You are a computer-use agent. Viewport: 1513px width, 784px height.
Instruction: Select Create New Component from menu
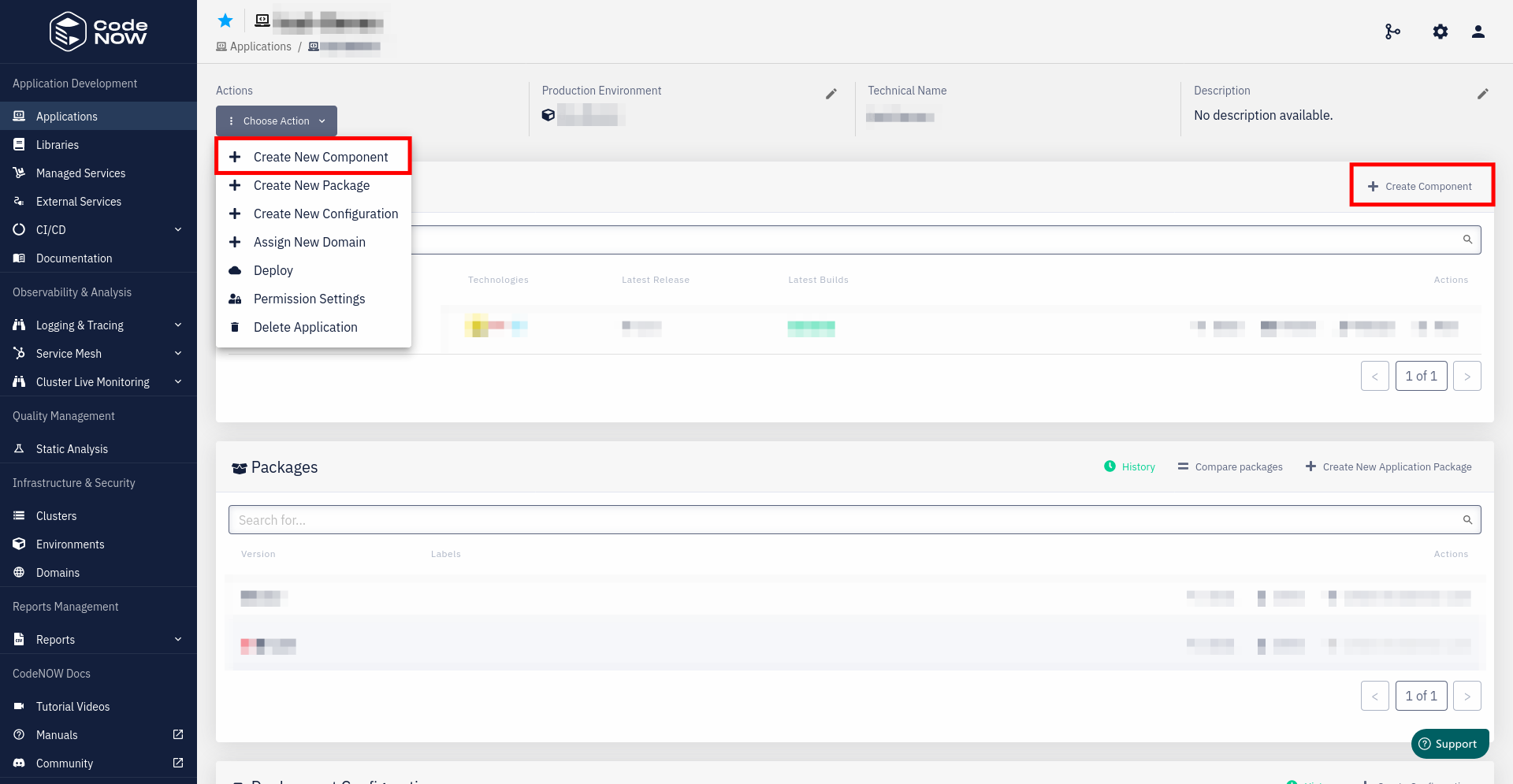point(314,157)
